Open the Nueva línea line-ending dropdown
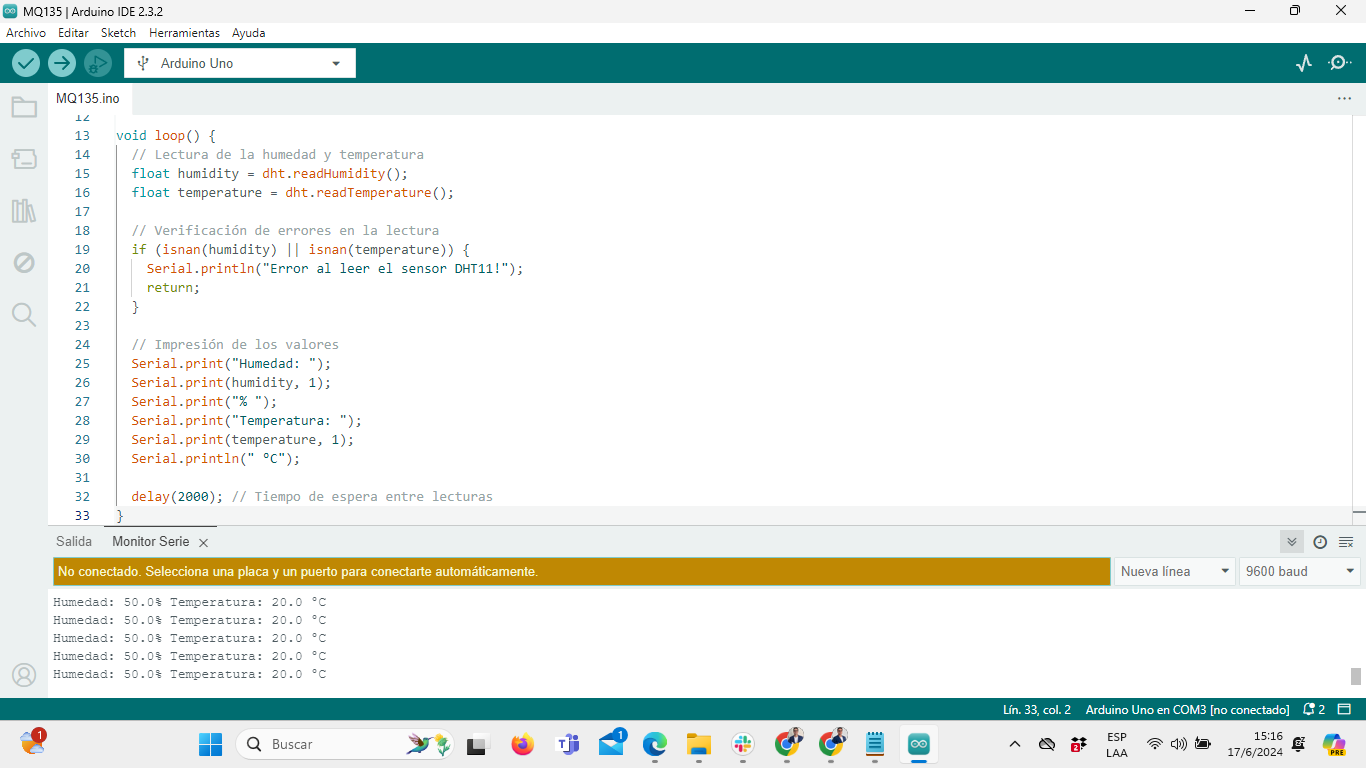The height and width of the screenshot is (768, 1366). (x=1174, y=571)
